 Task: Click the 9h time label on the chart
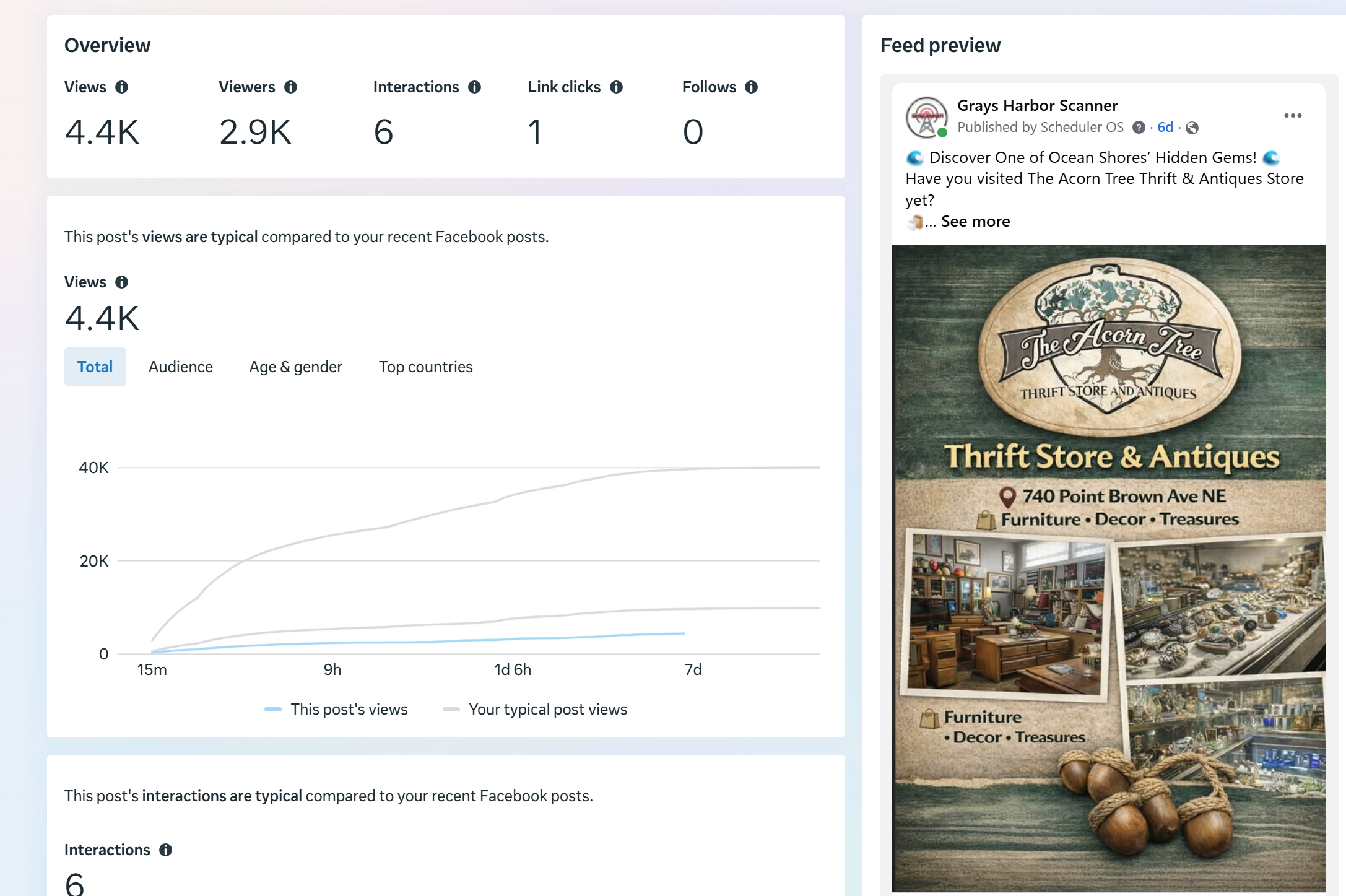[x=332, y=670]
